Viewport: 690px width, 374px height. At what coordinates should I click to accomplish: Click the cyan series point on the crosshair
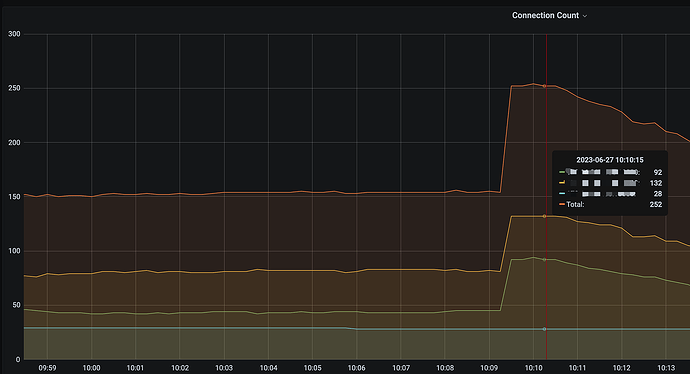(x=544, y=329)
